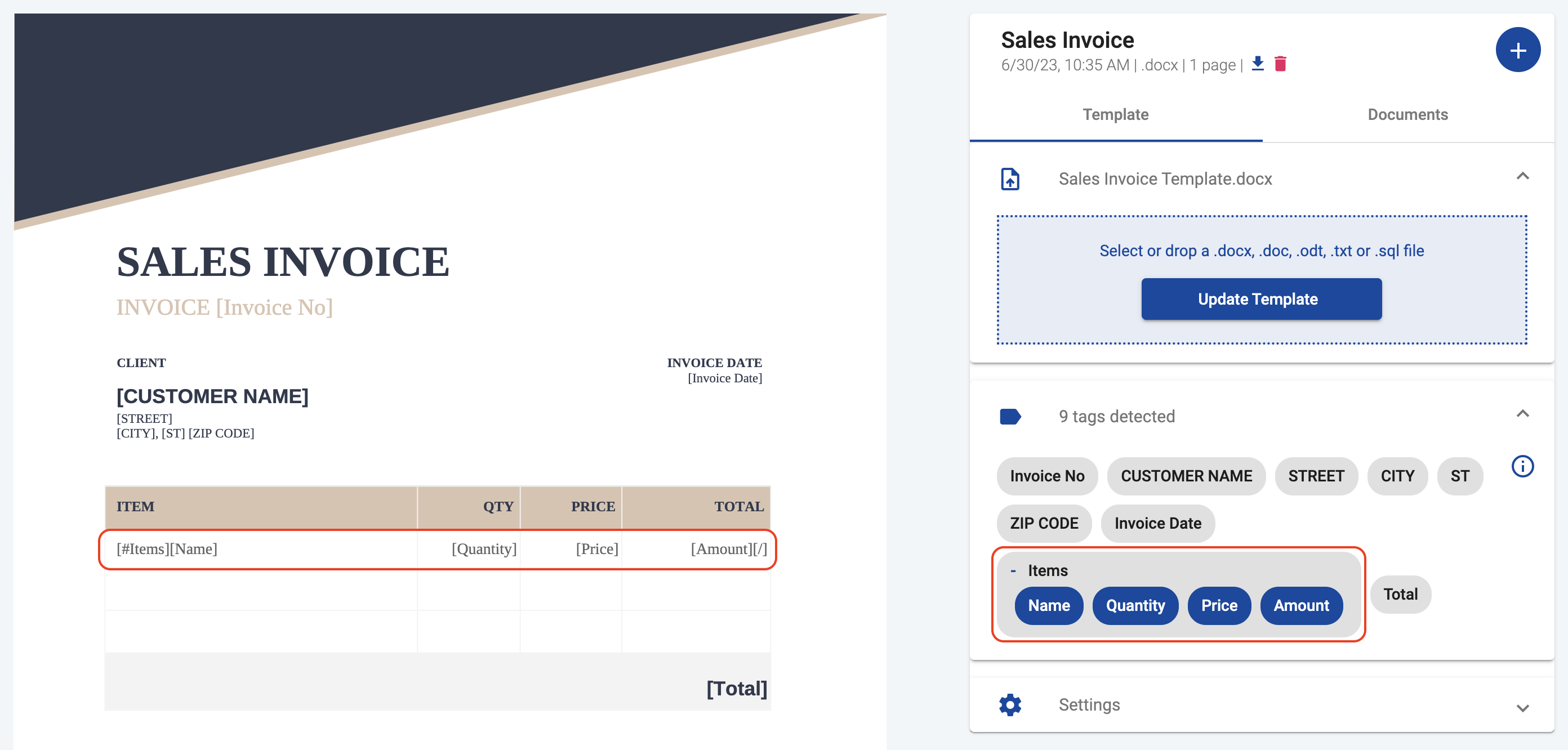This screenshot has height=750, width=1568.
Task: Click the delete (trash) icon for Sales Invoice
Action: point(1282,63)
